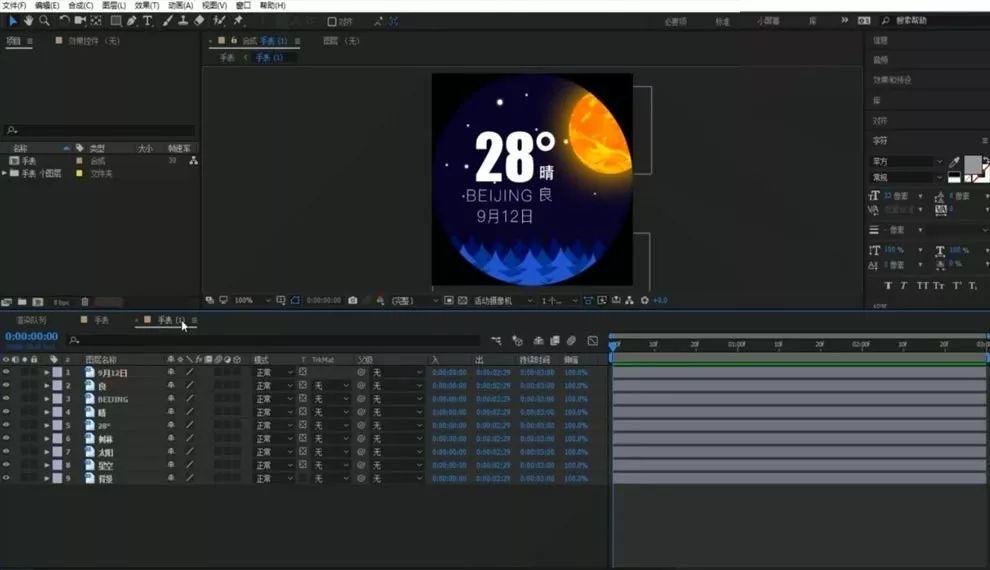The image size is (990, 570).
Task: Create new folder in Project panel
Action: point(22,302)
